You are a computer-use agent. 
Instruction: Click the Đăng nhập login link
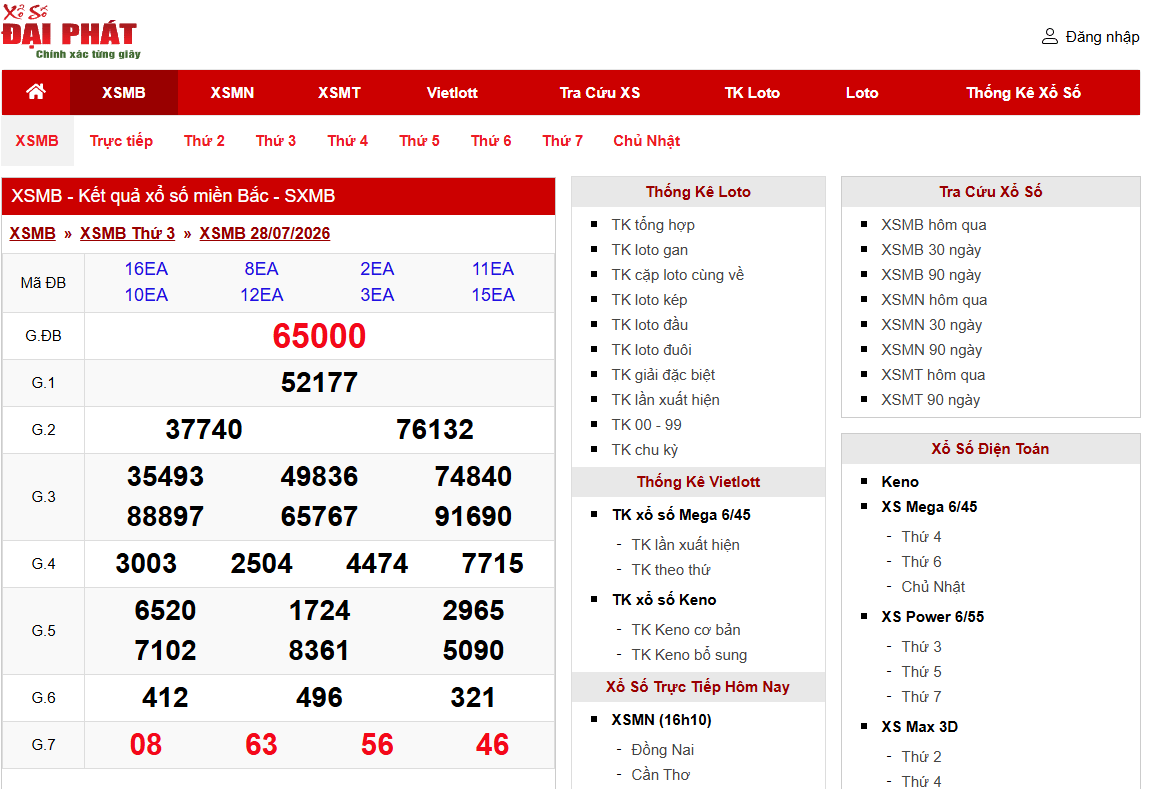(1102, 37)
